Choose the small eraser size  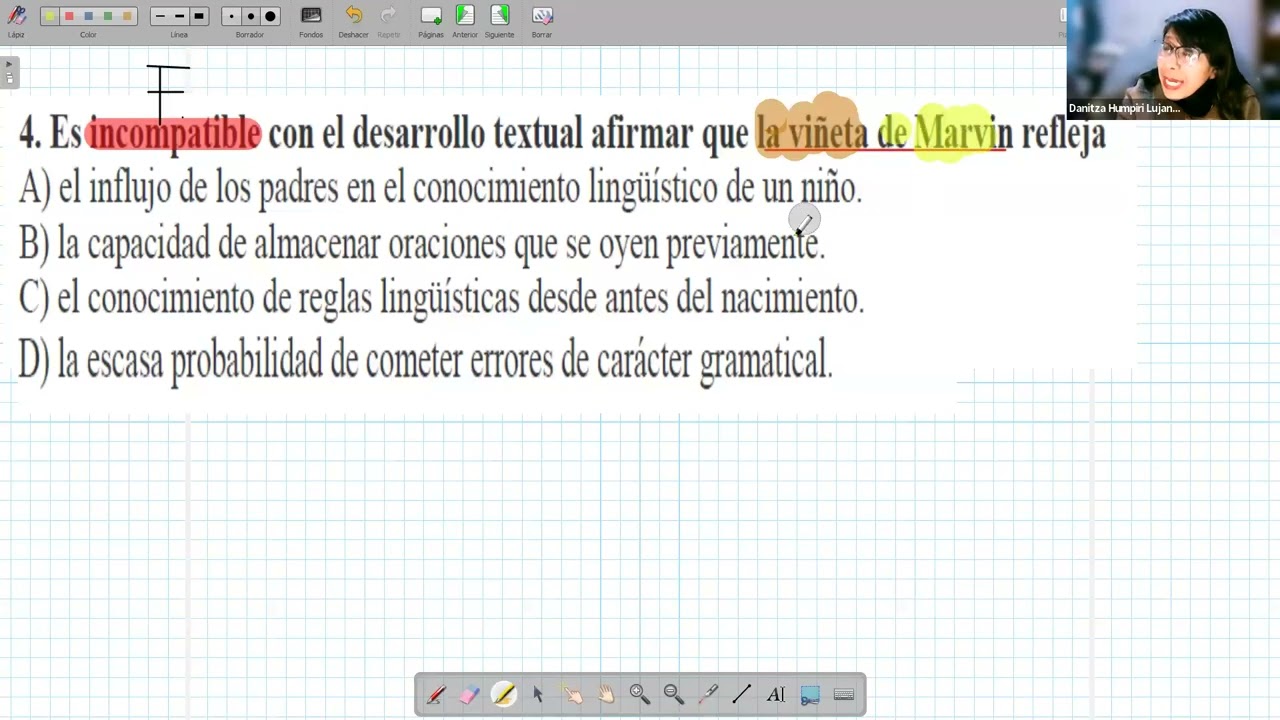click(231, 16)
